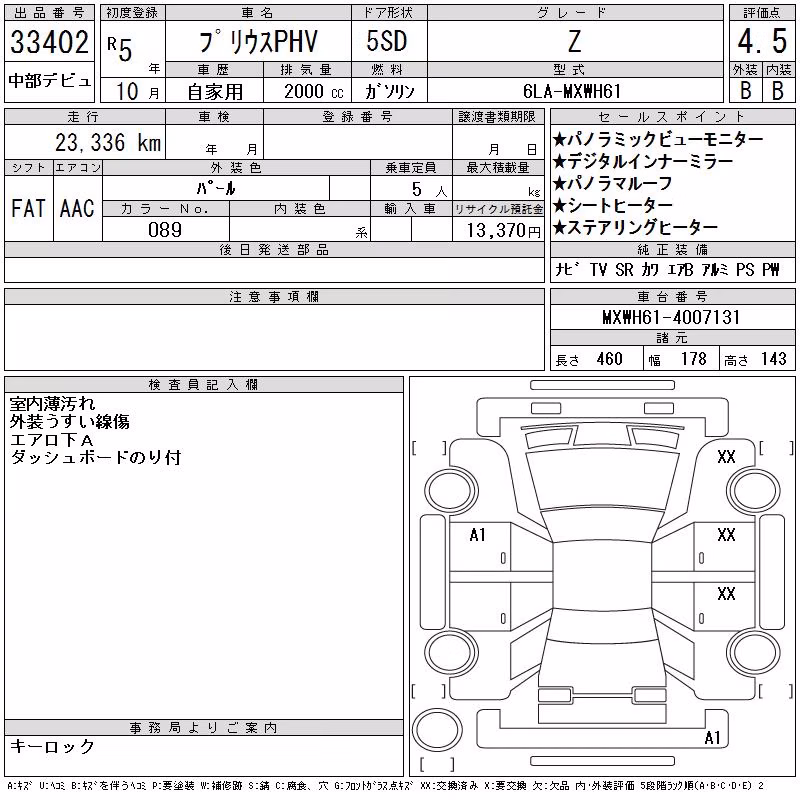Select the 注意事項欄 header
The height and width of the screenshot is (800, 800).
coord(274,297)
